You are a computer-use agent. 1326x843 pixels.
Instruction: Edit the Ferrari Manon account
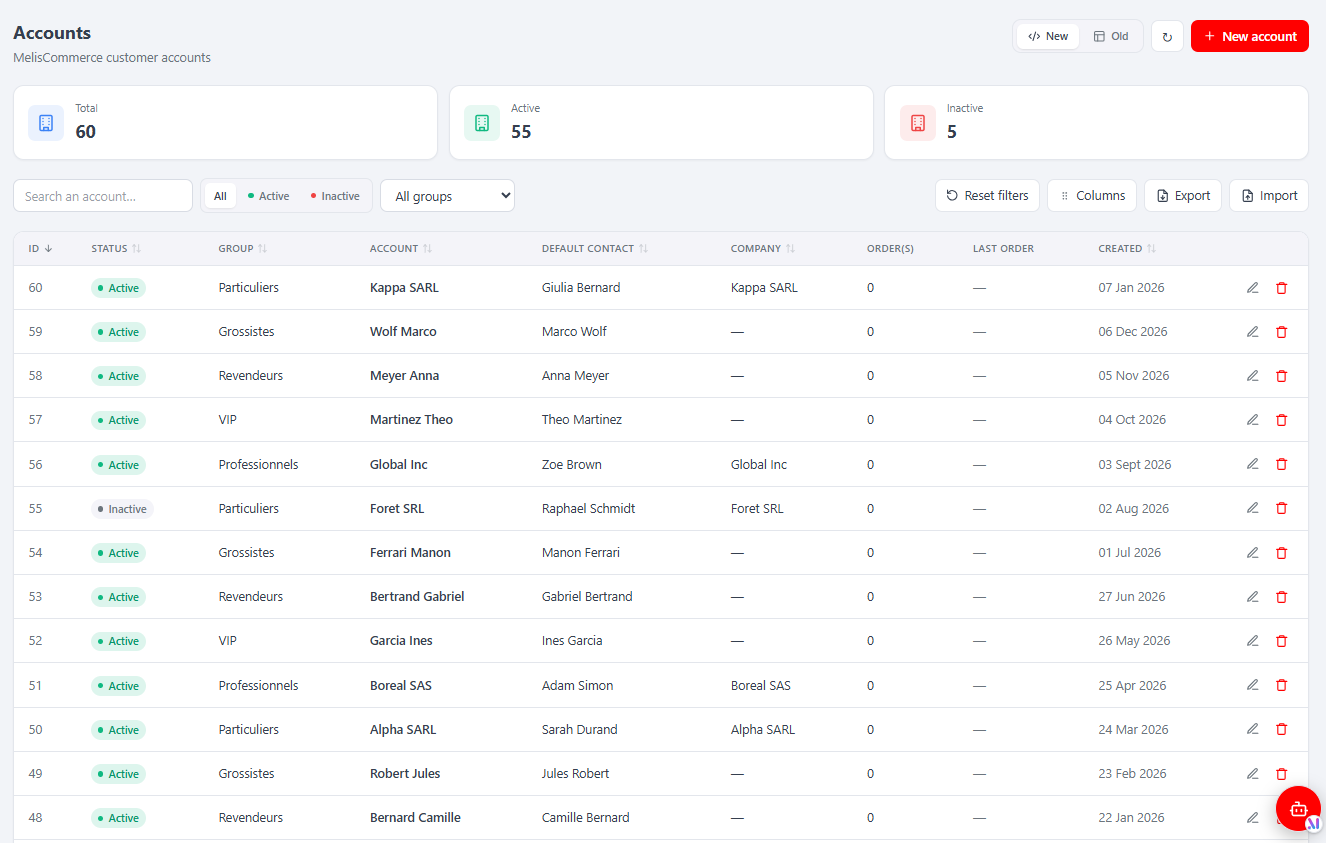(x=1252, y=552)
